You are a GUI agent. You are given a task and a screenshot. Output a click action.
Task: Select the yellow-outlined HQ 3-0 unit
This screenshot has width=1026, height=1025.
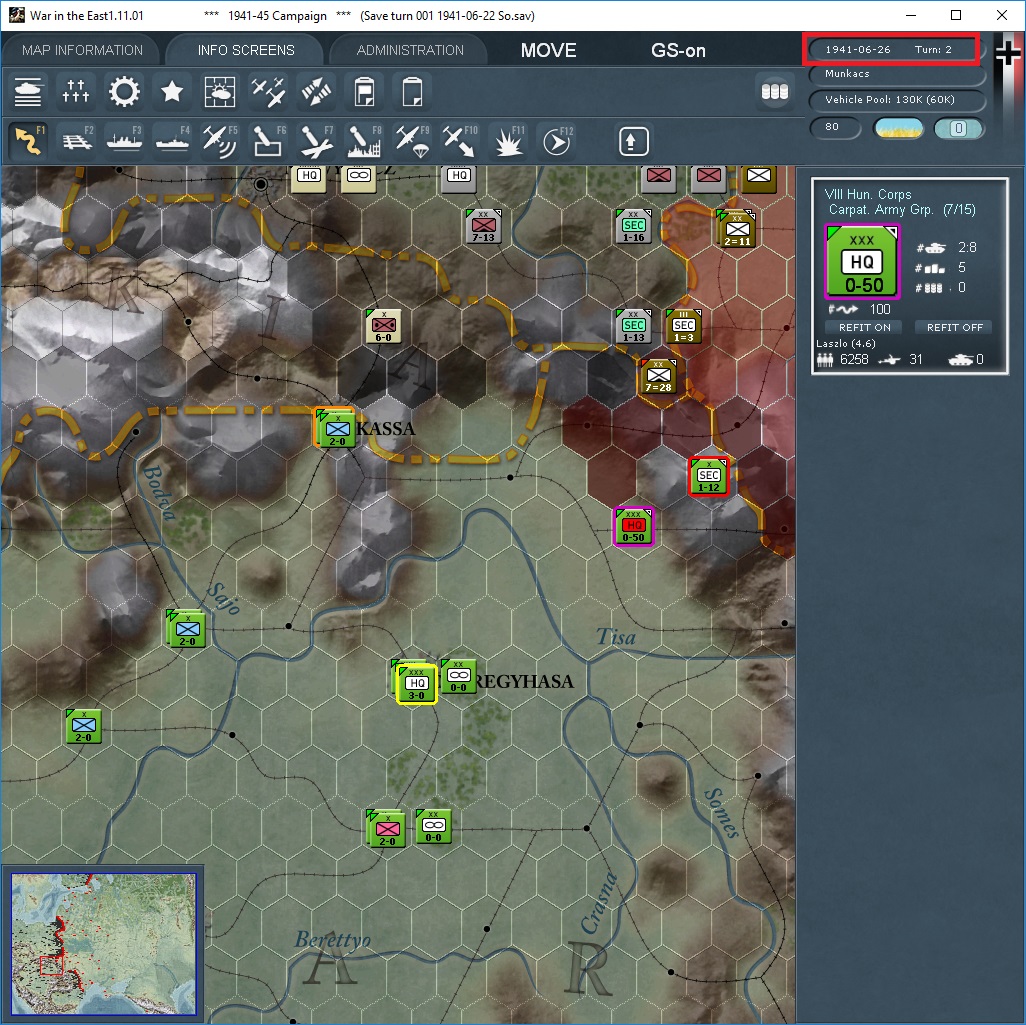tap(416, 684)
